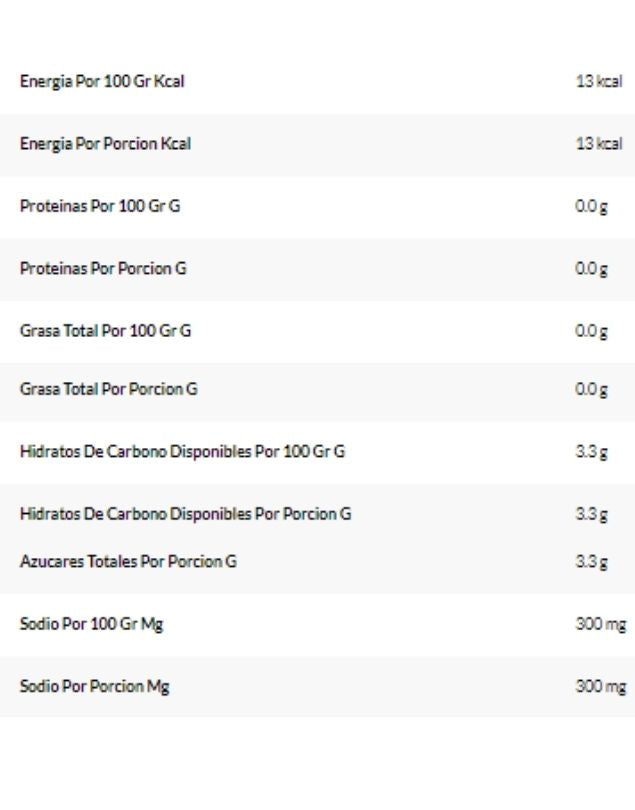Select the Energia Por Porcion Kcal label
Screen dimensions: 635x810
pyautogui.click(x=105, y=144)
